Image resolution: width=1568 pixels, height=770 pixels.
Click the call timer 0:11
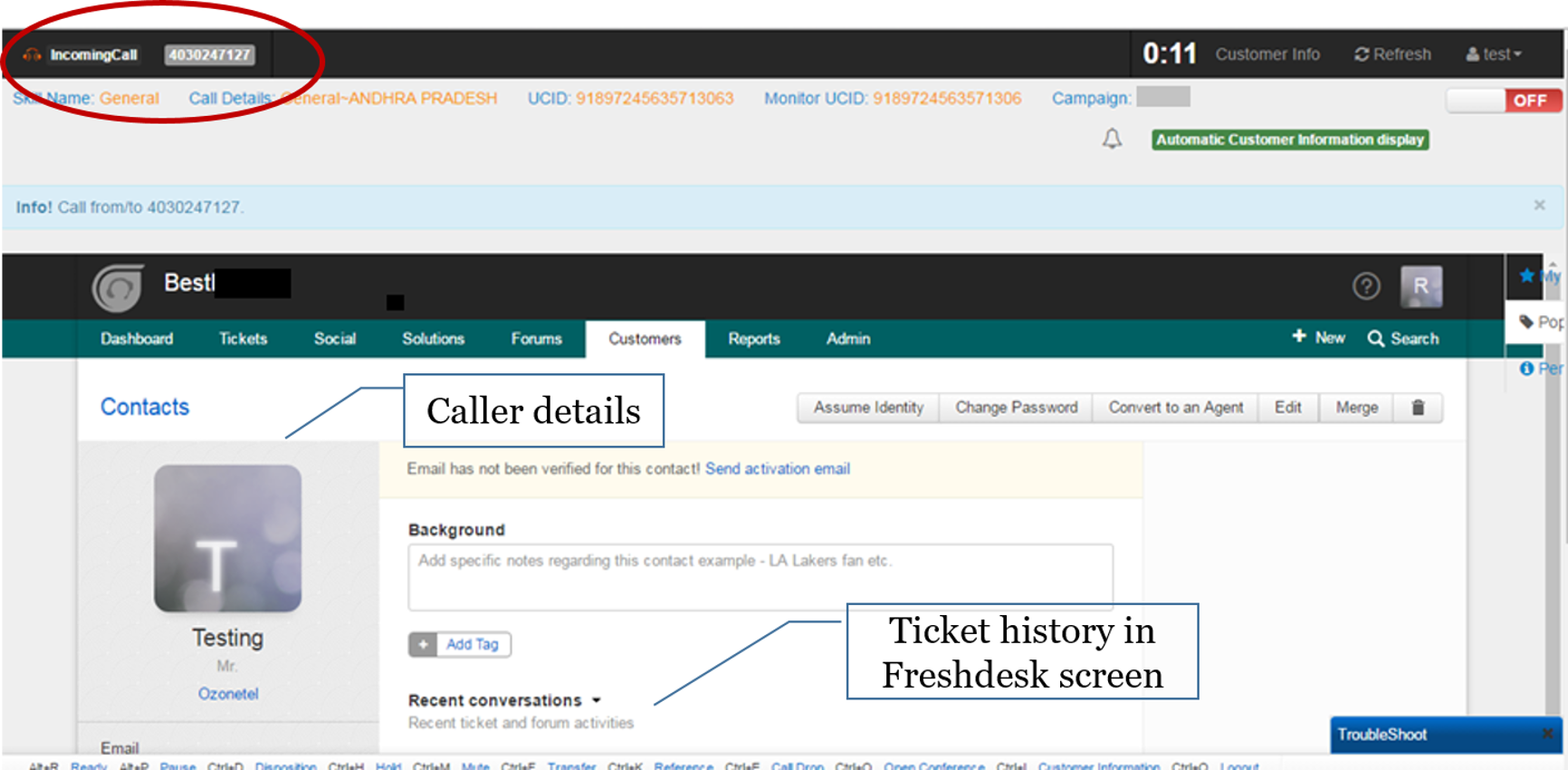[1170, 53]
